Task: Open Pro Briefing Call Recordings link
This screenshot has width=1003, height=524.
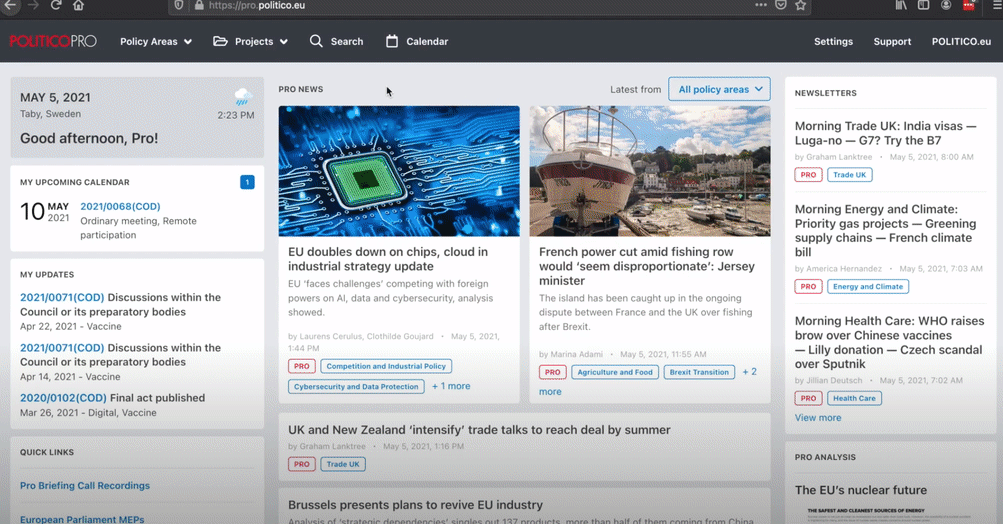Action: (84, 486)
